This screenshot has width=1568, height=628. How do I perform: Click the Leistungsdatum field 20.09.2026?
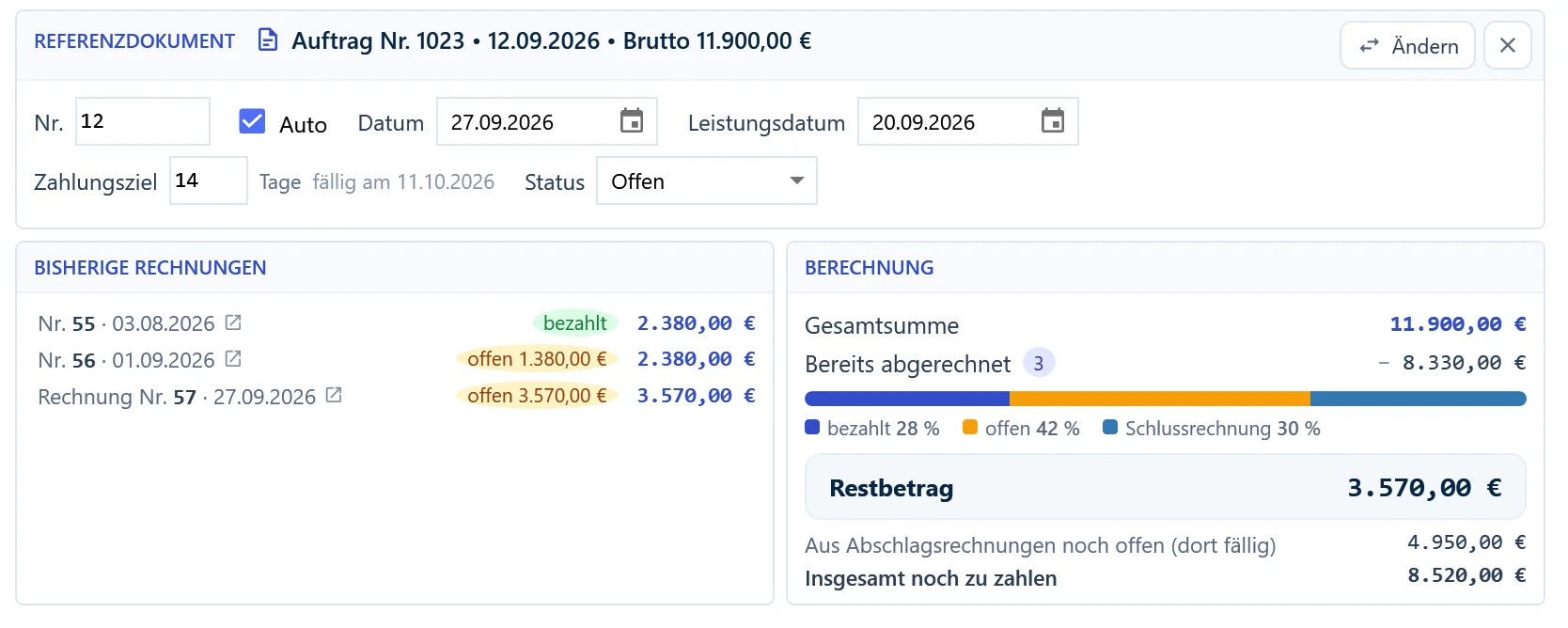968,121
